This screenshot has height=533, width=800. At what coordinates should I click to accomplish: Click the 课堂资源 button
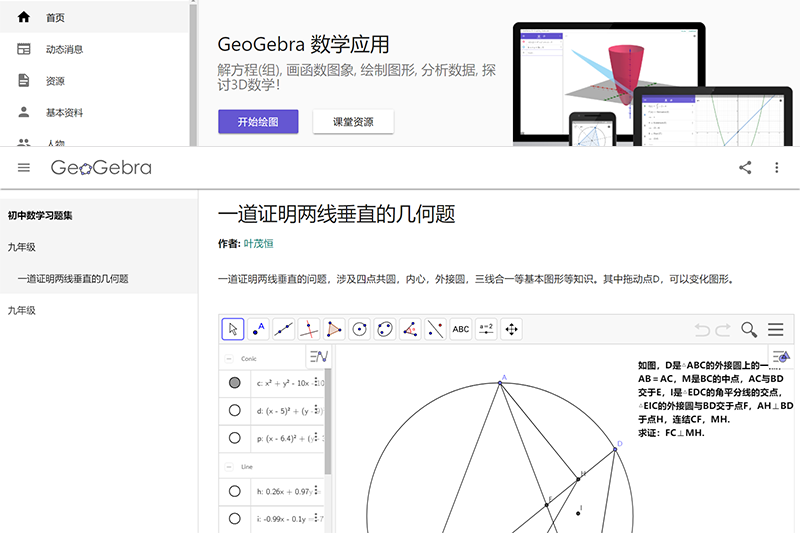(x=353, y=121)
